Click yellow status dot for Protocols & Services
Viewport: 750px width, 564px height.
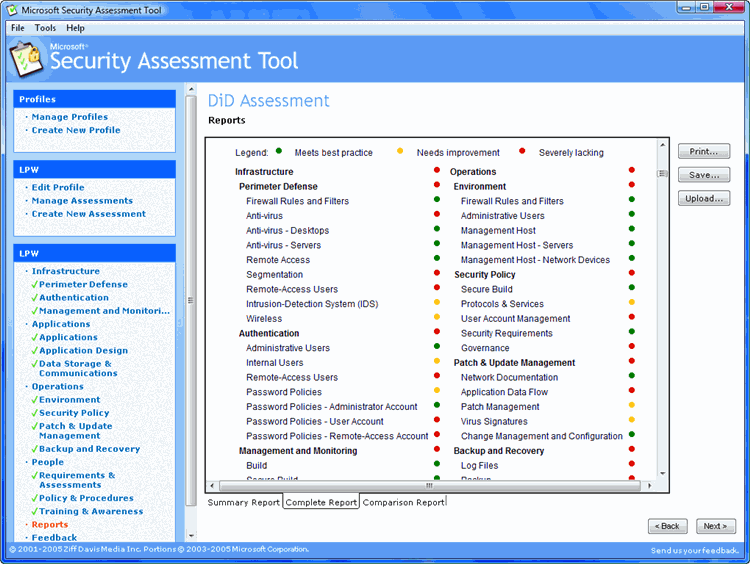pos(631,302)
